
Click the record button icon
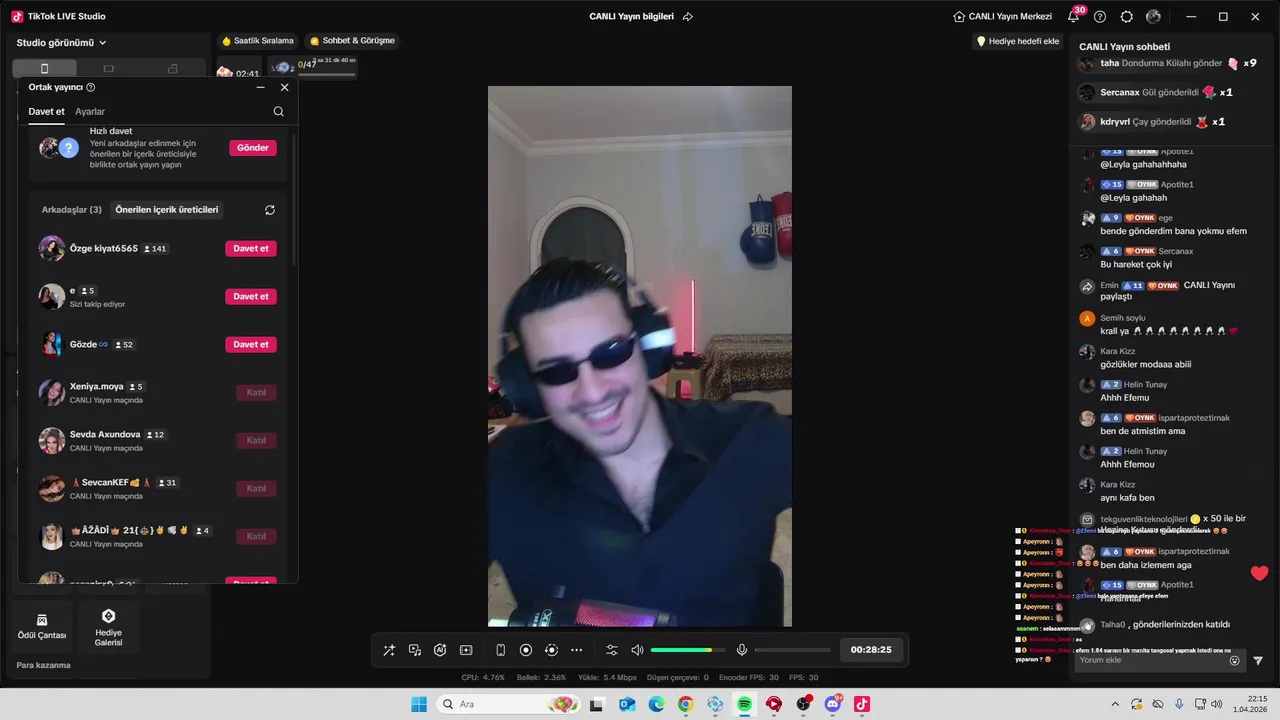tap(526, 650)
